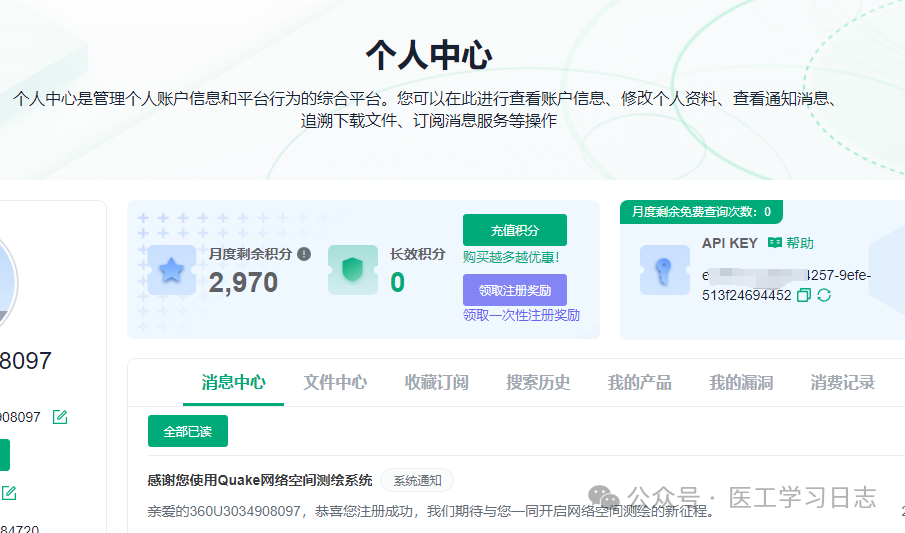Open the 收藏订阅 tab
This screenshot has width=905, height=533.
pos(436,382)
